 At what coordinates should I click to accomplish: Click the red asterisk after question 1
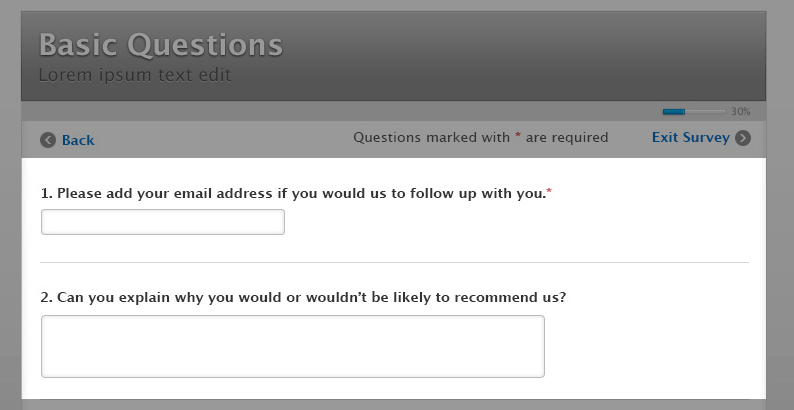549,191
